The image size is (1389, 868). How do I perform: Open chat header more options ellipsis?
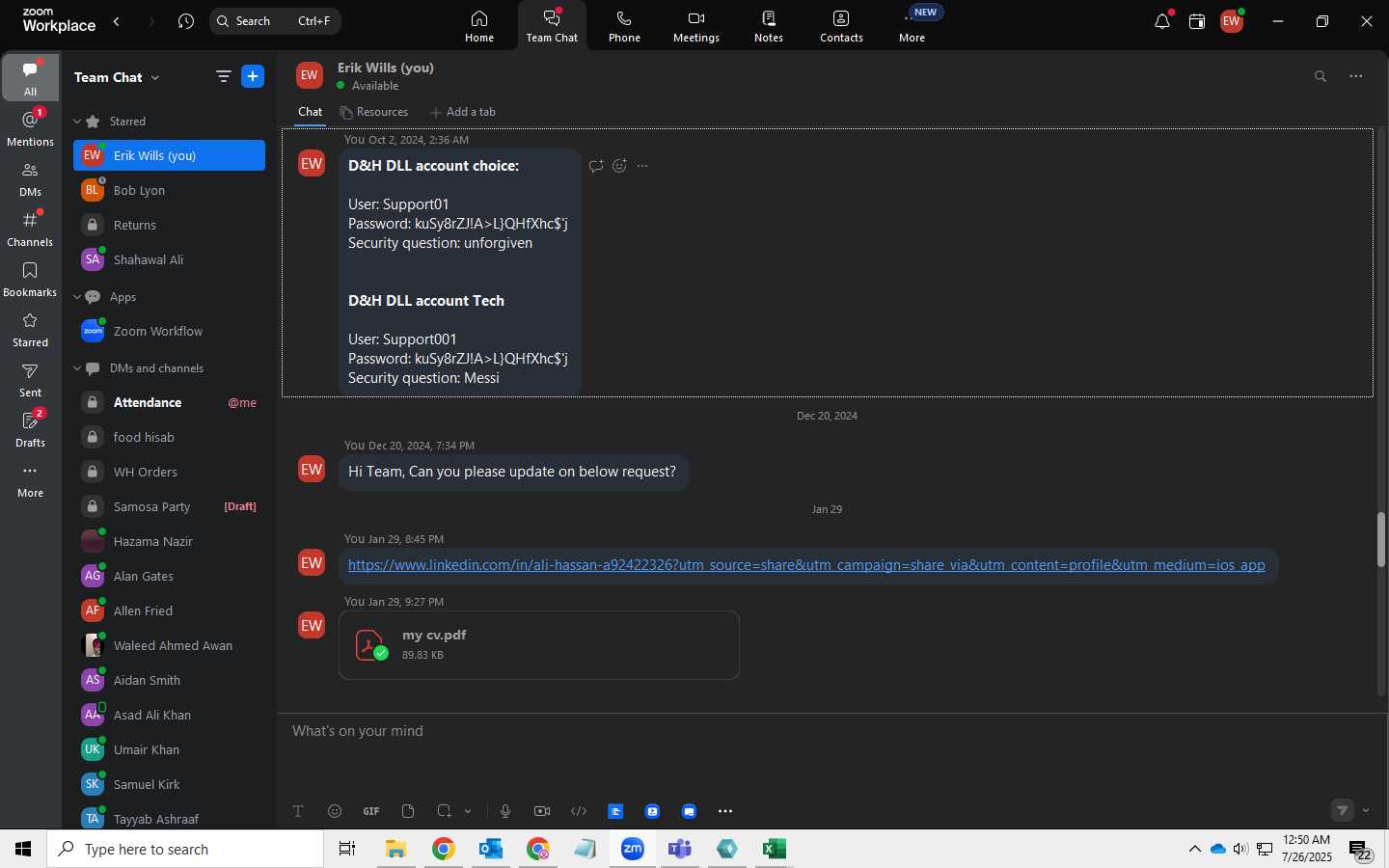[1356, 76]
